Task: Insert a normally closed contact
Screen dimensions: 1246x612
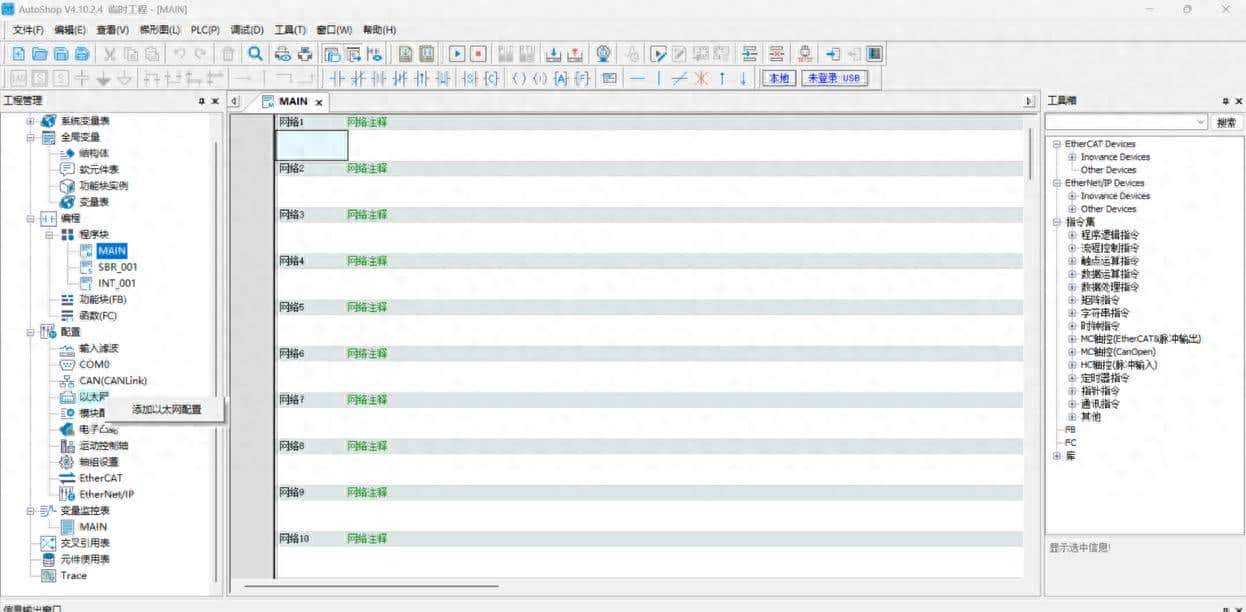Action: tap(358, 78)
